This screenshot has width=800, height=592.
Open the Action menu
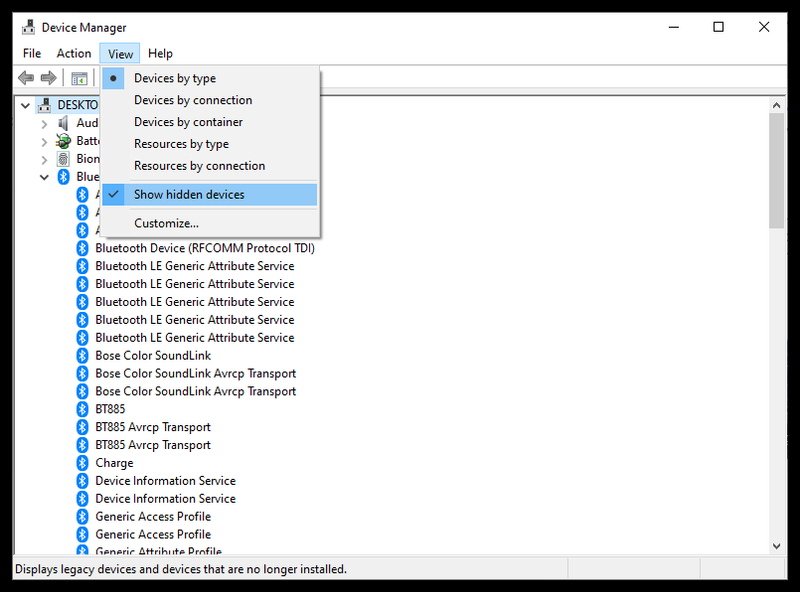tap(74, 53)
